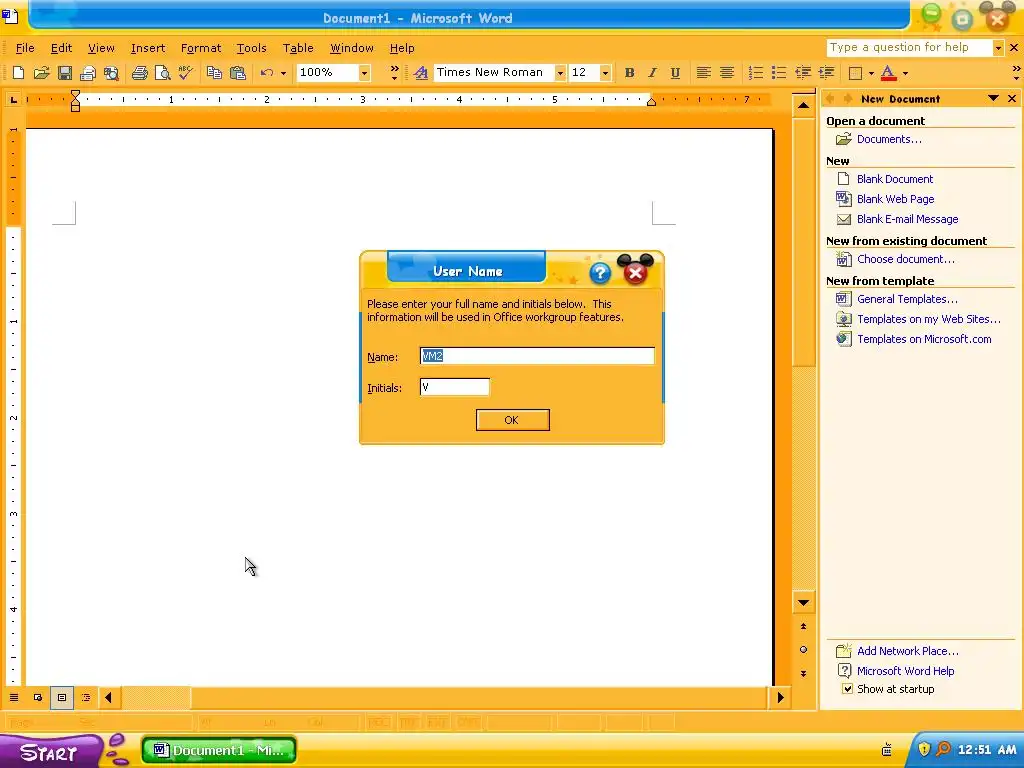Viewport: 1024px width, 768px height.
Task: Click the horizontal scrollbar right arrow
Action: pyautogui.click(x=780, y=697)
